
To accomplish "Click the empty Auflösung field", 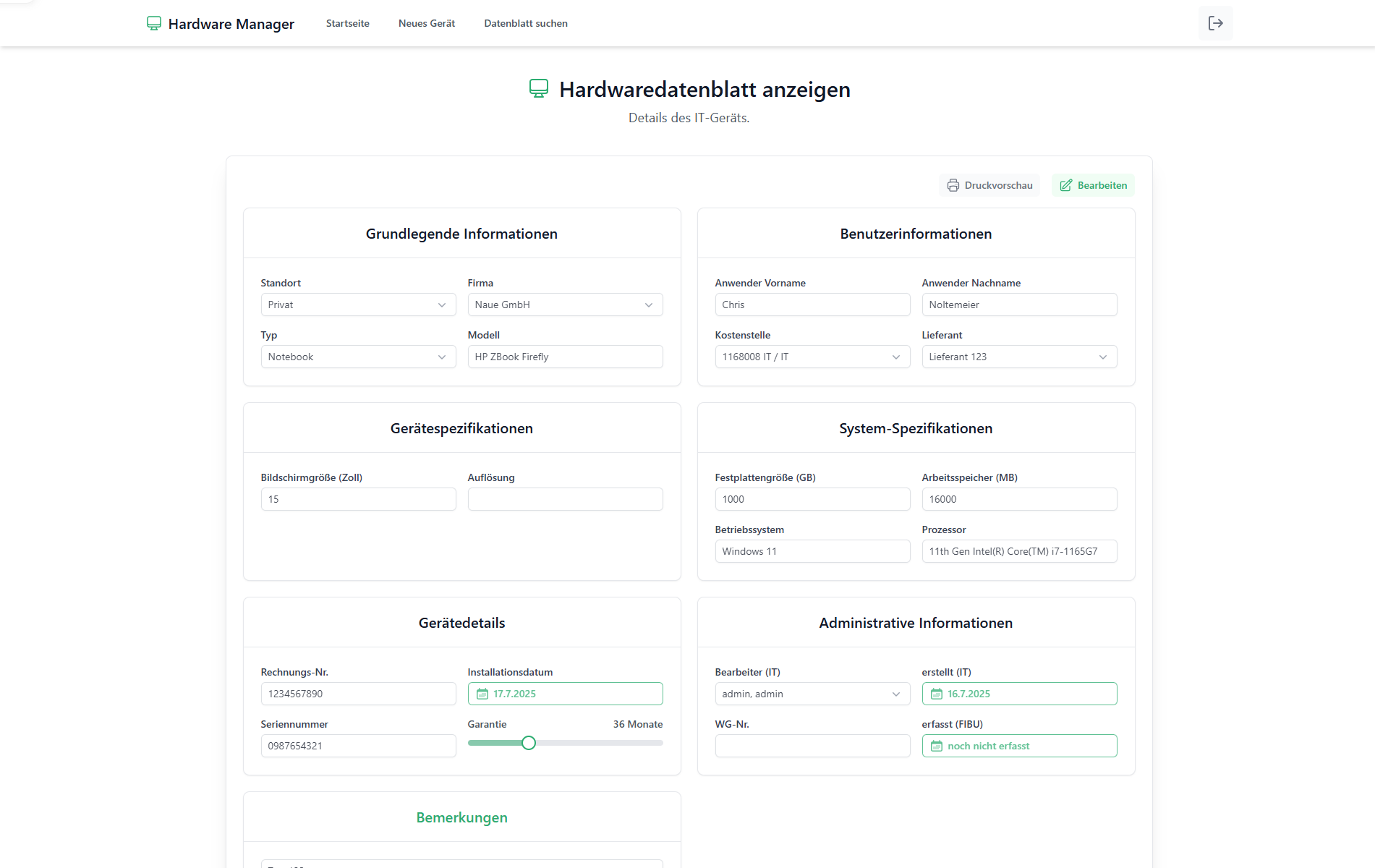I will pyautogui.click(x=565, y=499).
